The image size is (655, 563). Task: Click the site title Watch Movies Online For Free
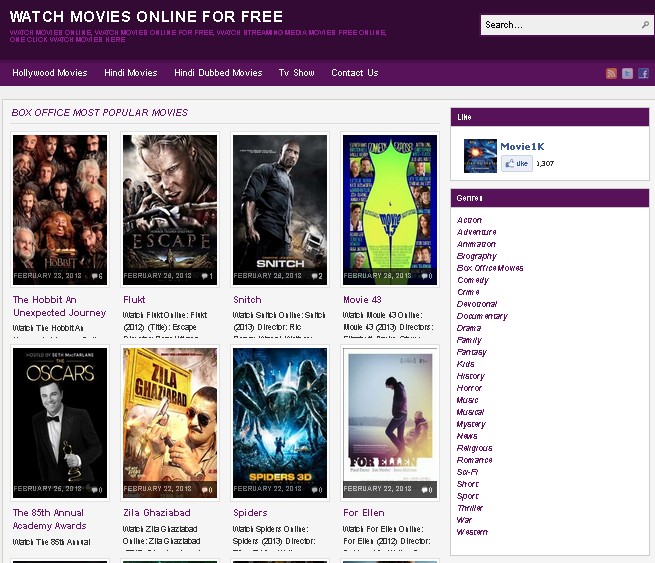pos(146,17)
